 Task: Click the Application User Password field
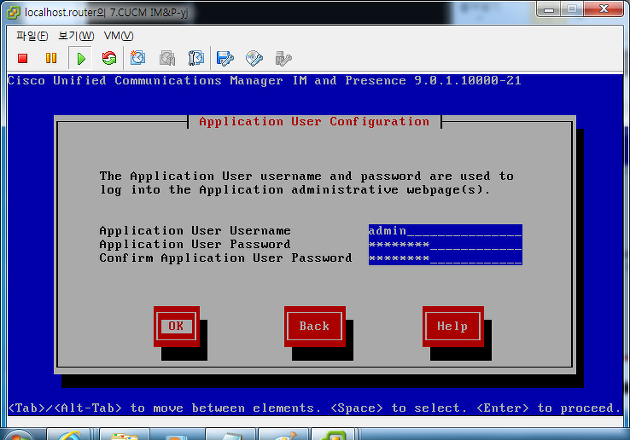pos(445,244)
